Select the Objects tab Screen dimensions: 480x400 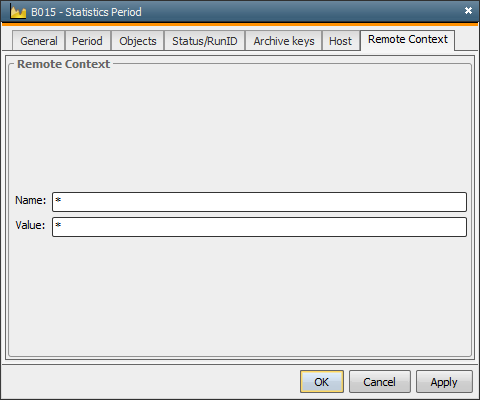(x=138, y=41)
